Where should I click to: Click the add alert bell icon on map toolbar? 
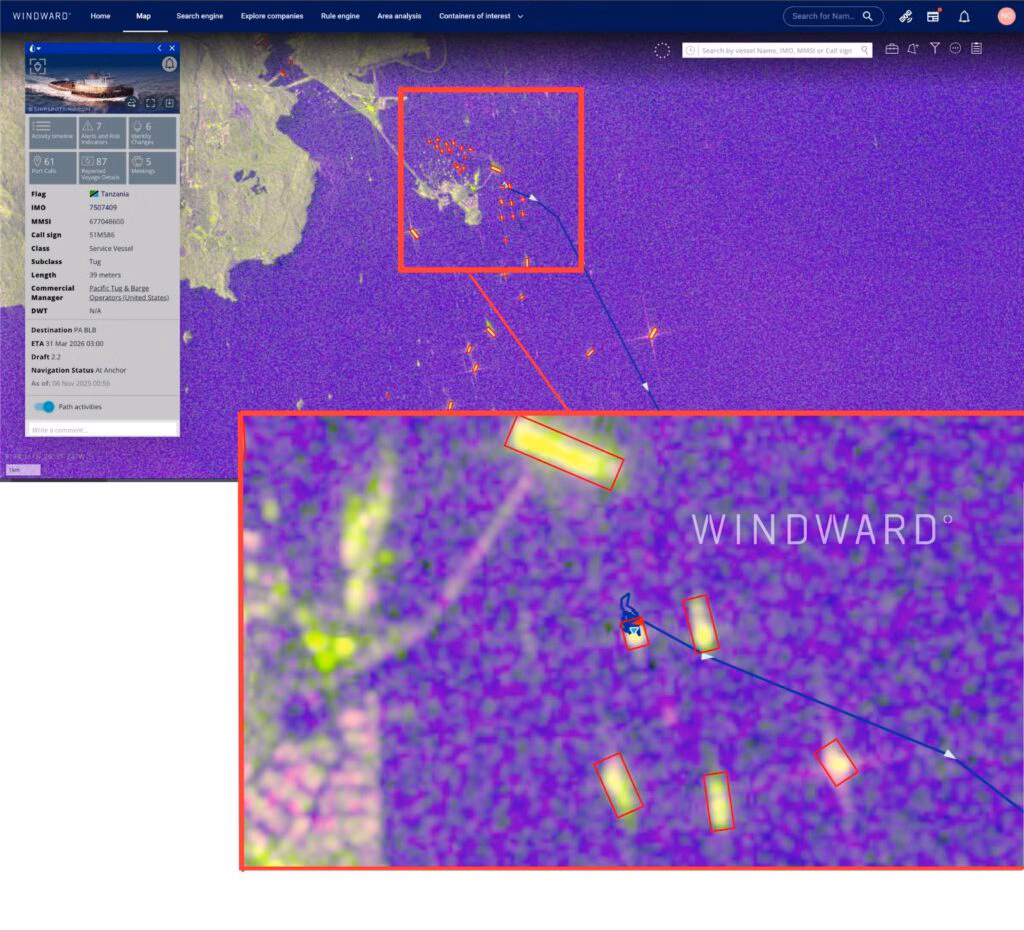pyautogui.click(x=913, y=48)
